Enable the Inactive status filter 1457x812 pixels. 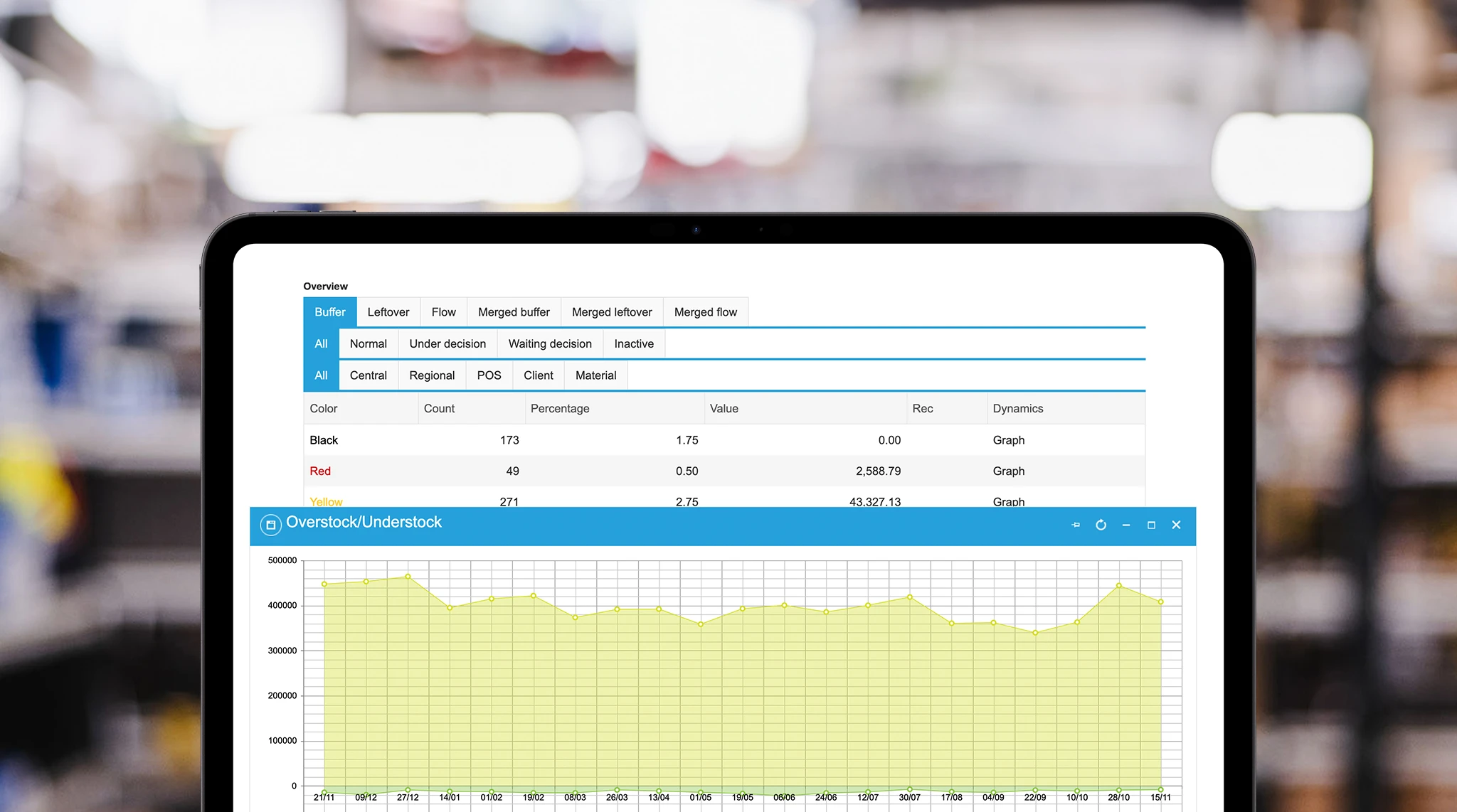[633, 343]
